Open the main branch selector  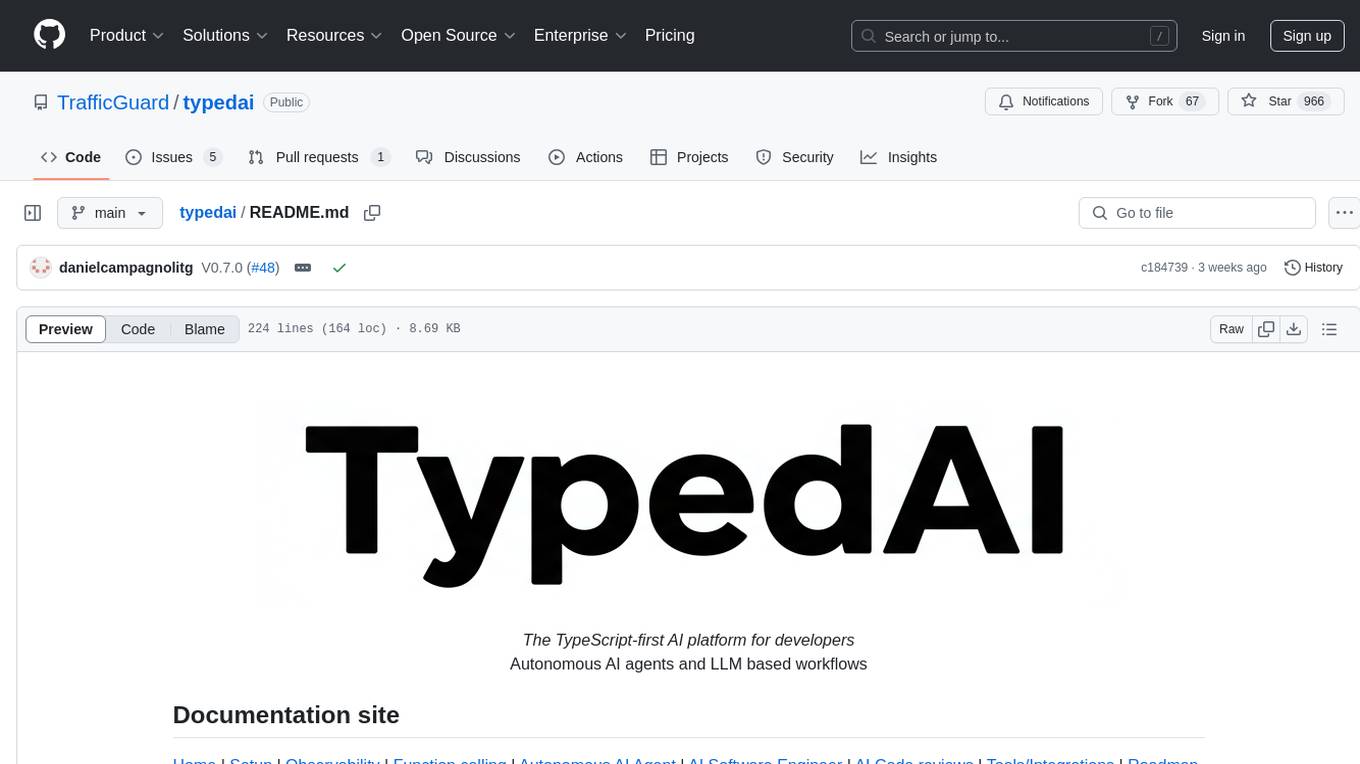point(109,213)
